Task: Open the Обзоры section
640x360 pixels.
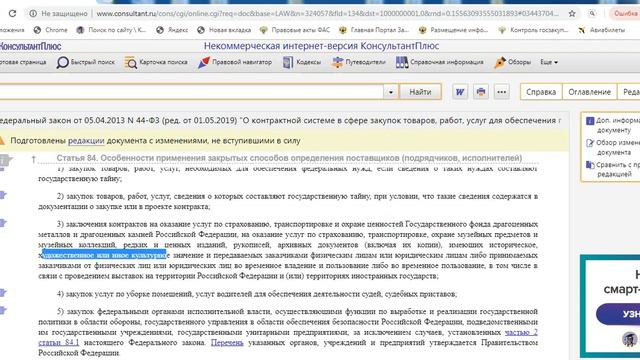Action: (x=513, y=62)
